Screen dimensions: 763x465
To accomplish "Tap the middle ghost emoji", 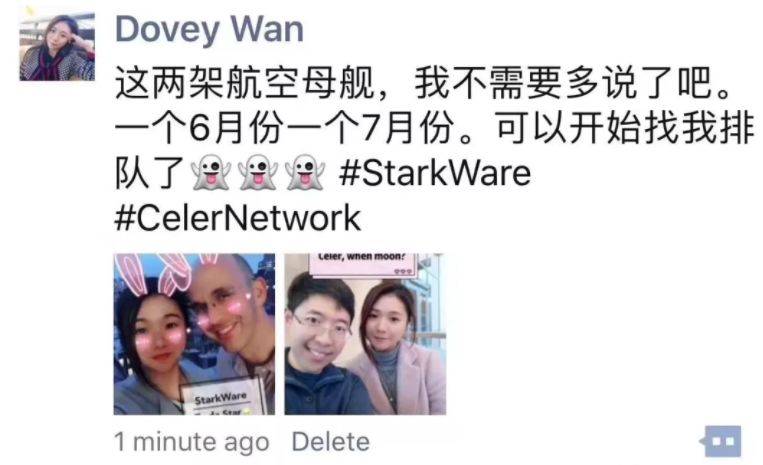I will (257, 173).
